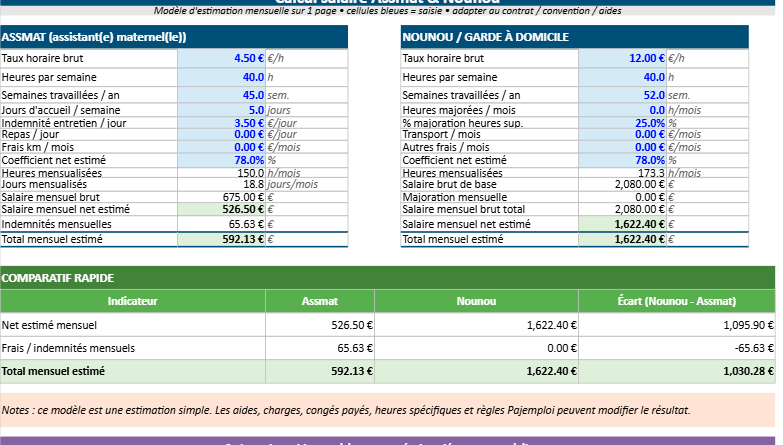The height and width of the screenshot is (445, 783).
Task: Click Assmat Salaire mensuel brut 675.00 €
Action: (x=221, y=197)
